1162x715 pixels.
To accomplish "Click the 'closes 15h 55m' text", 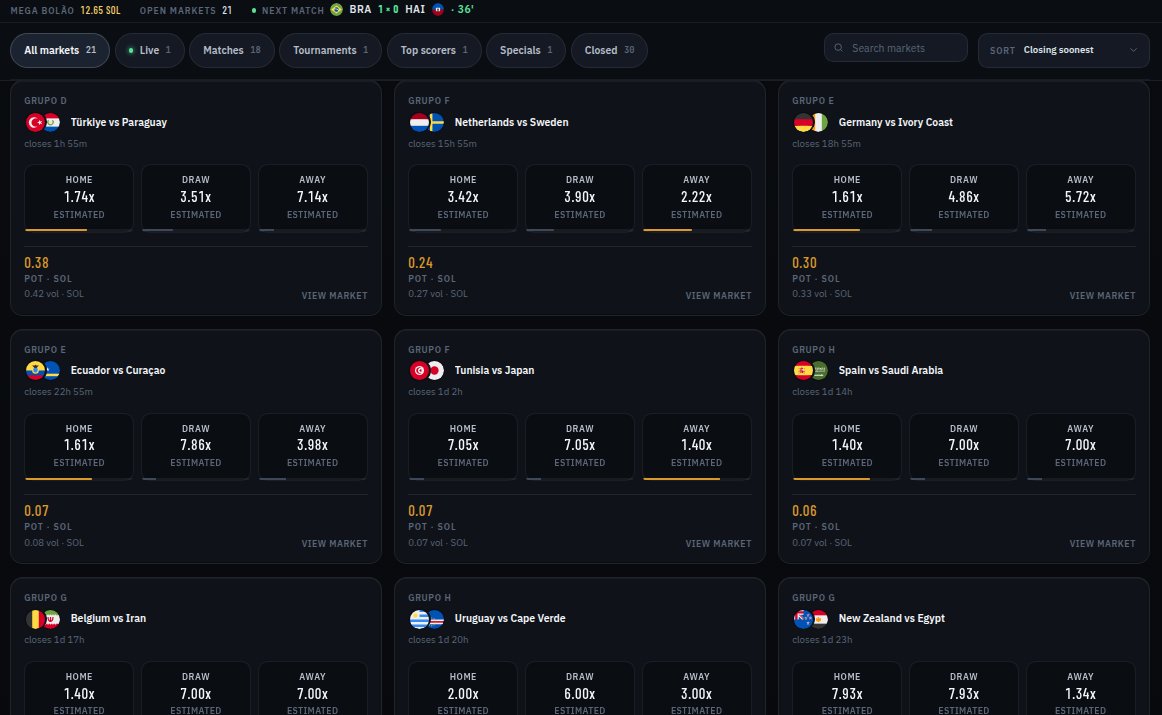I will click(442, 144).
